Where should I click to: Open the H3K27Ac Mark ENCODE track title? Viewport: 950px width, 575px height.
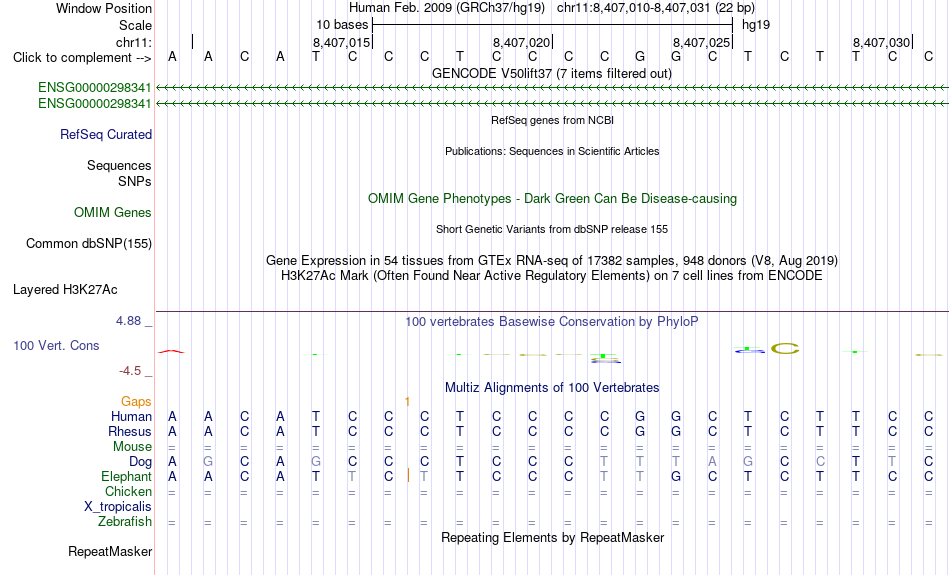552,276
